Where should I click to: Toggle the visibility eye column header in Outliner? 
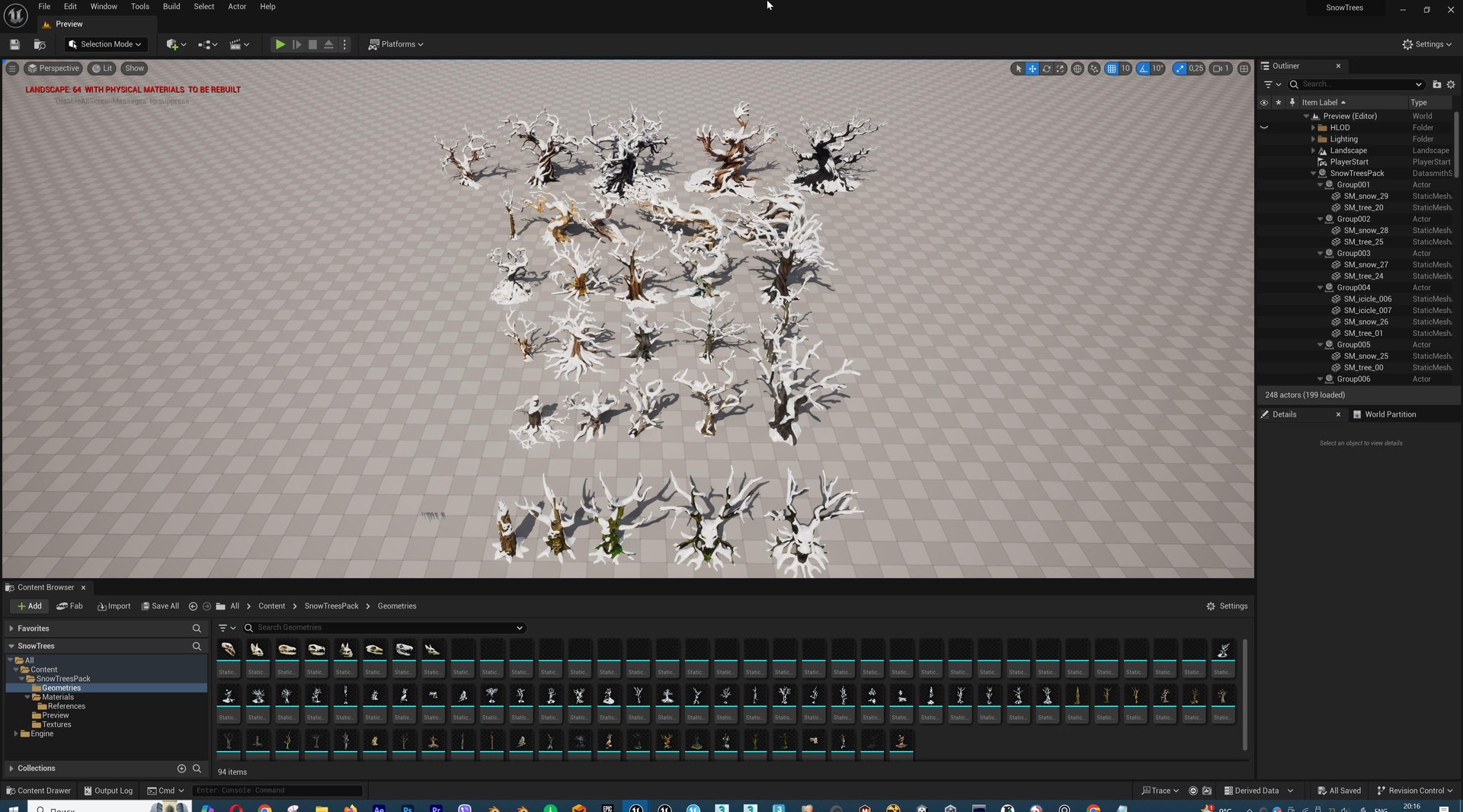click(x=1264, y=102)
